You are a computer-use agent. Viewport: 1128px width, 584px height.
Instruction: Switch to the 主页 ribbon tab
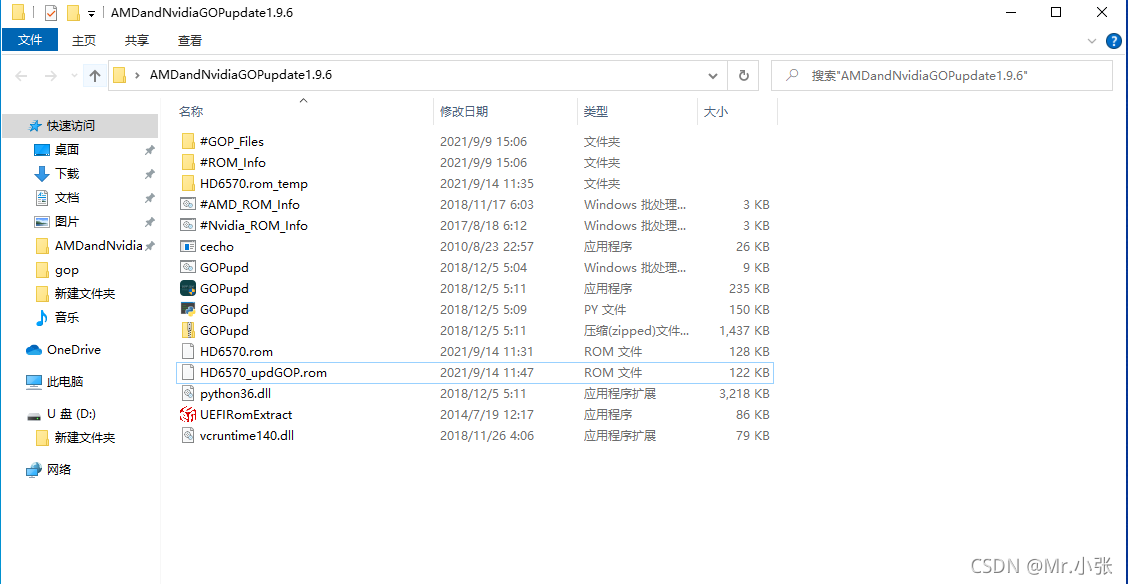tap(84, 41)
